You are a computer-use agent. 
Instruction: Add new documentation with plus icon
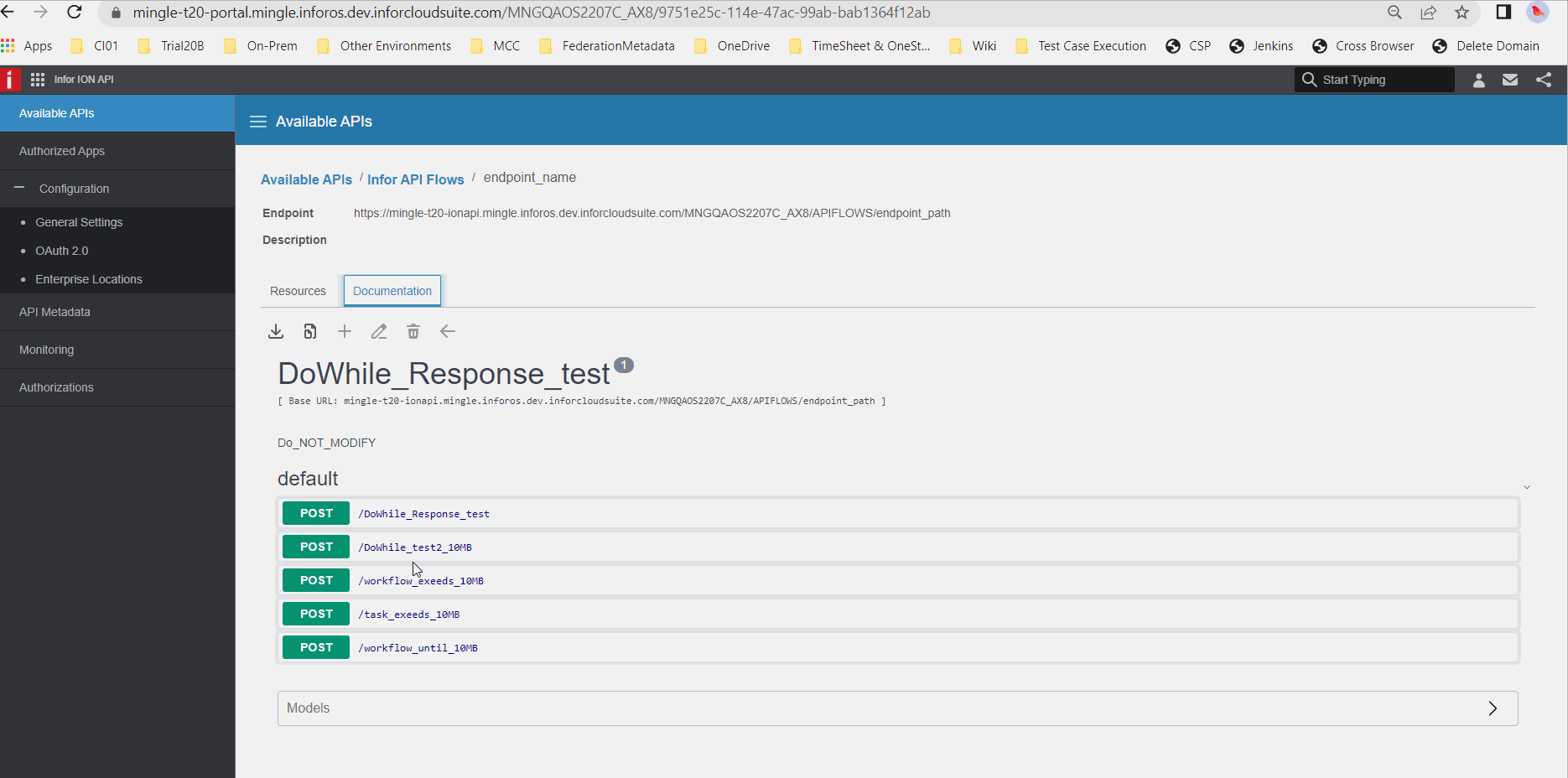pos(345,332)
